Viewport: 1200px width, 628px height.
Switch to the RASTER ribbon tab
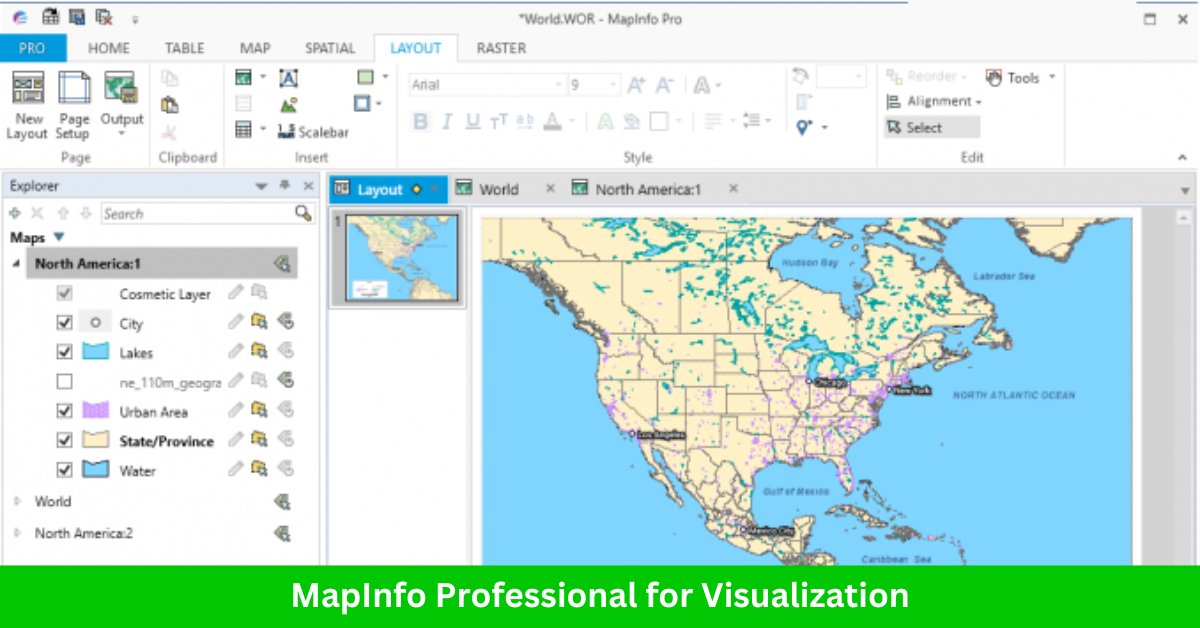(500, 47)
